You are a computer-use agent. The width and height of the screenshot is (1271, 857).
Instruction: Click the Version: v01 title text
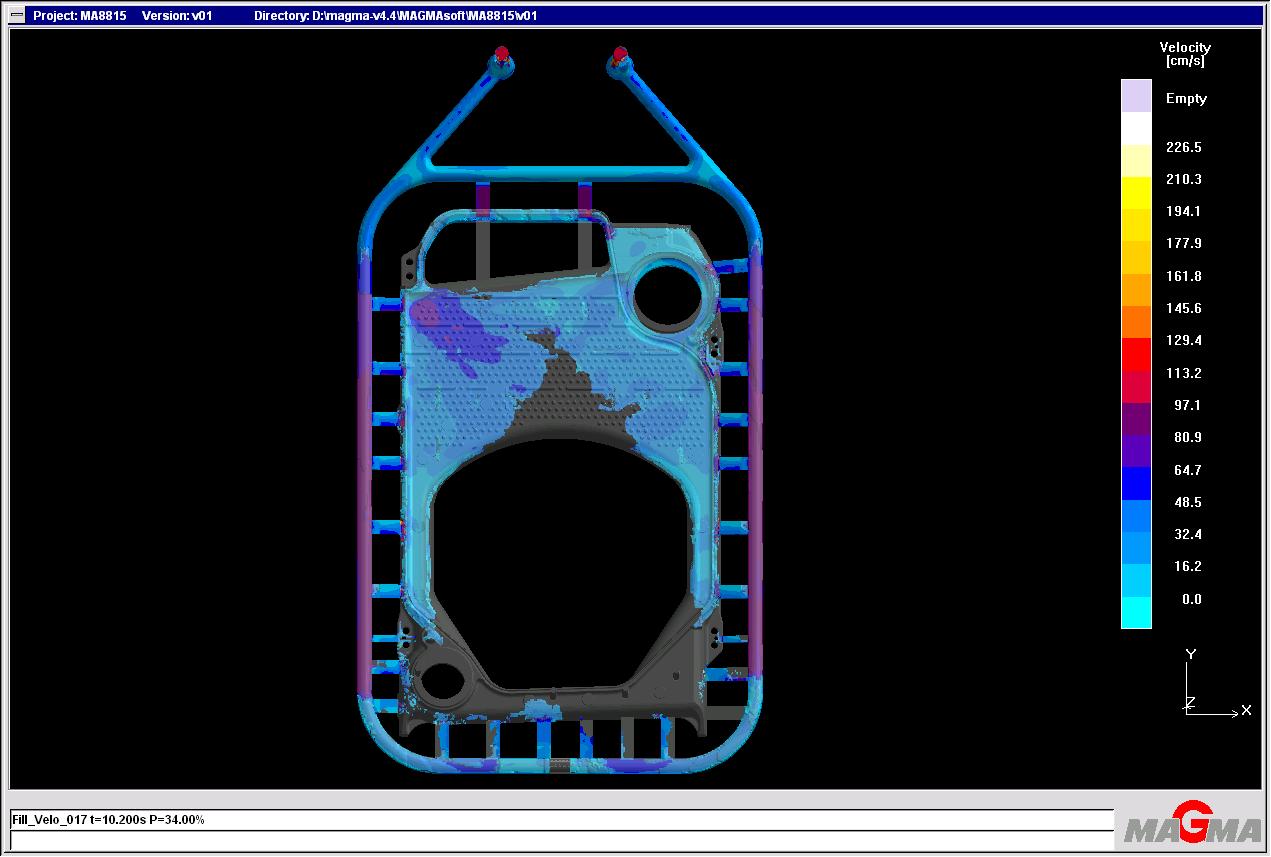[178, 16]
